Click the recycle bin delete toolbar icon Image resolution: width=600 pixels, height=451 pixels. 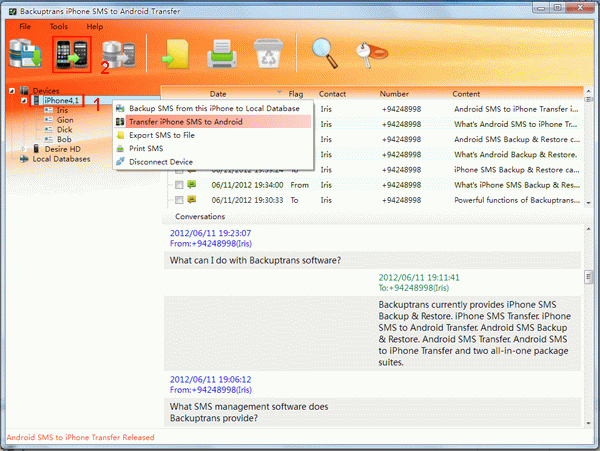269,54
